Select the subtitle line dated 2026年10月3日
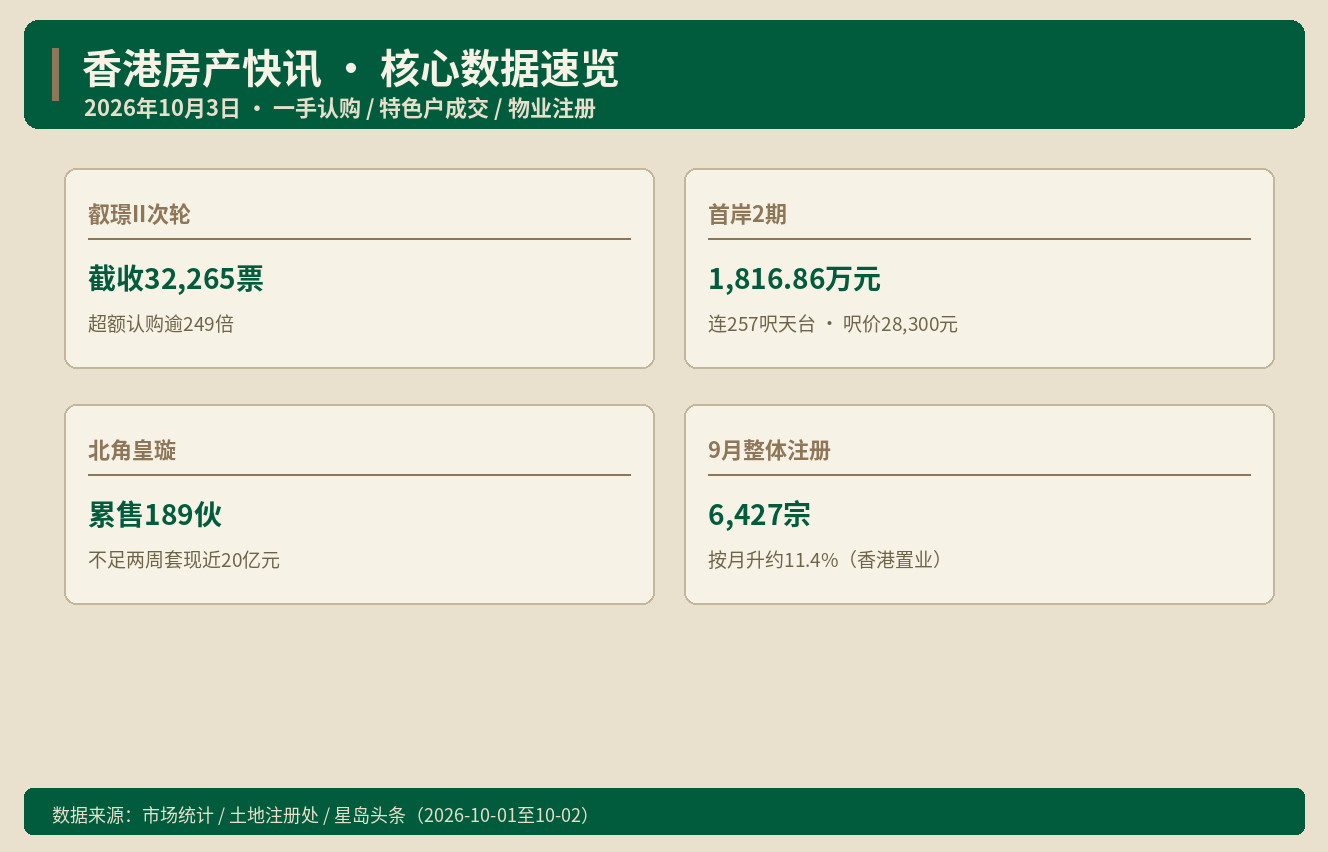Image resolution: width=1328 pixels, height=852 pixels. pos(340,109)
